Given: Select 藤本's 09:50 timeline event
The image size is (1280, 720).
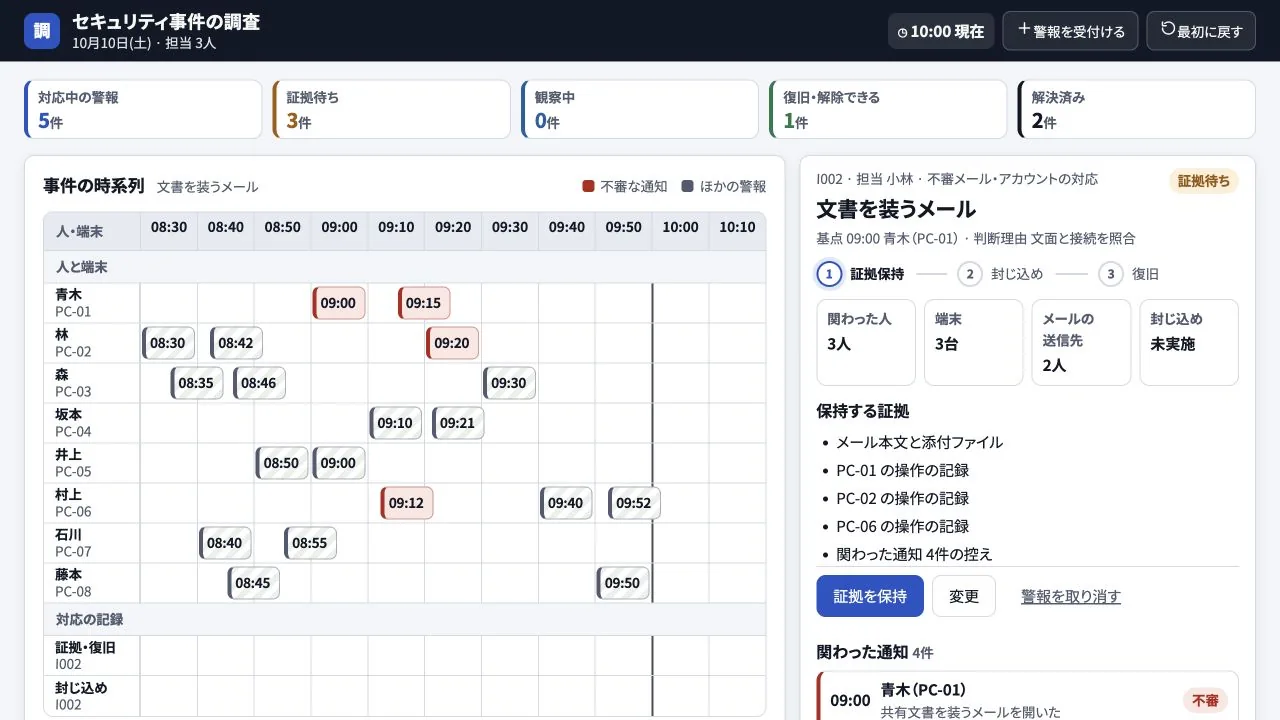Looking at the screenshot, I should point(623,583).
